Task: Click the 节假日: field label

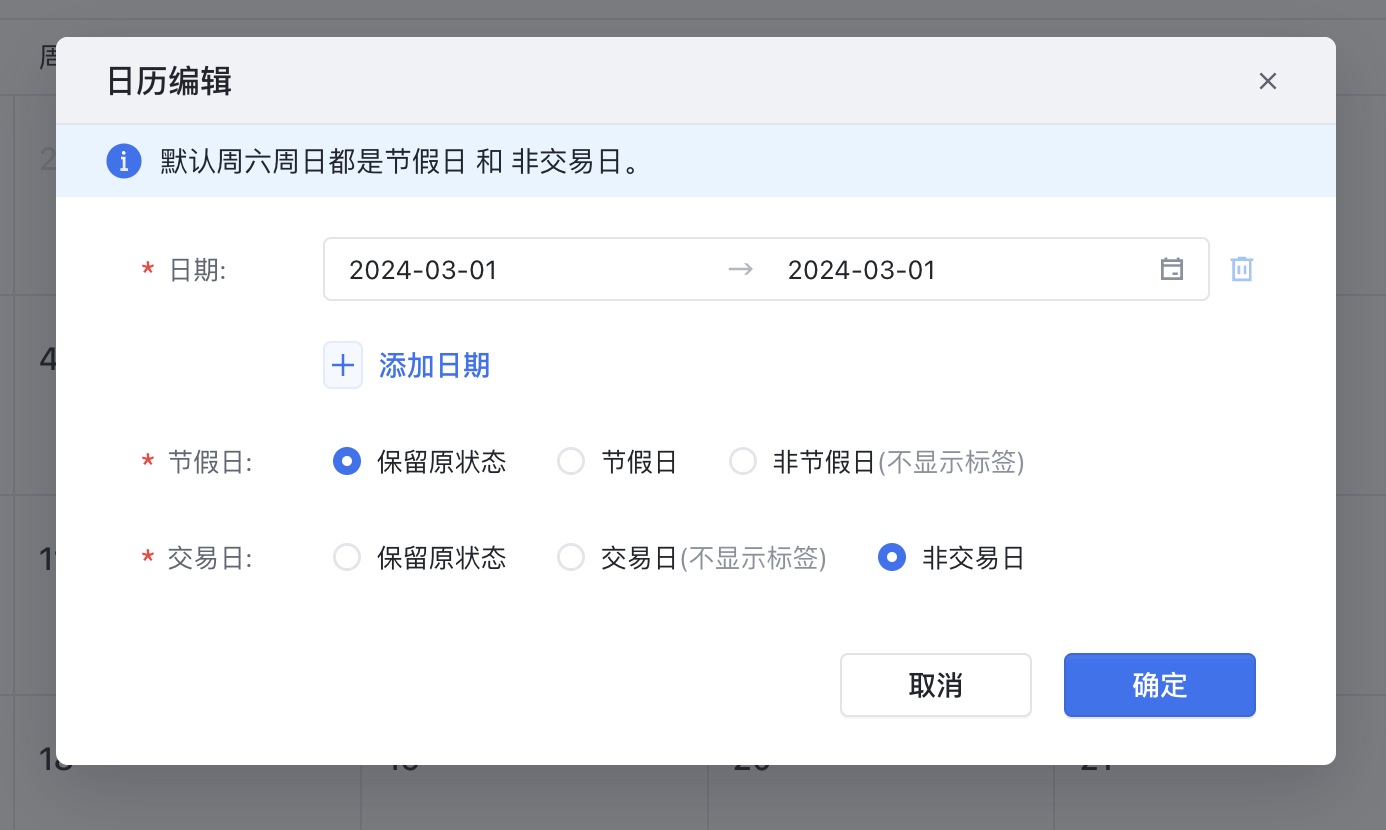Action: (x=210, y=462)
